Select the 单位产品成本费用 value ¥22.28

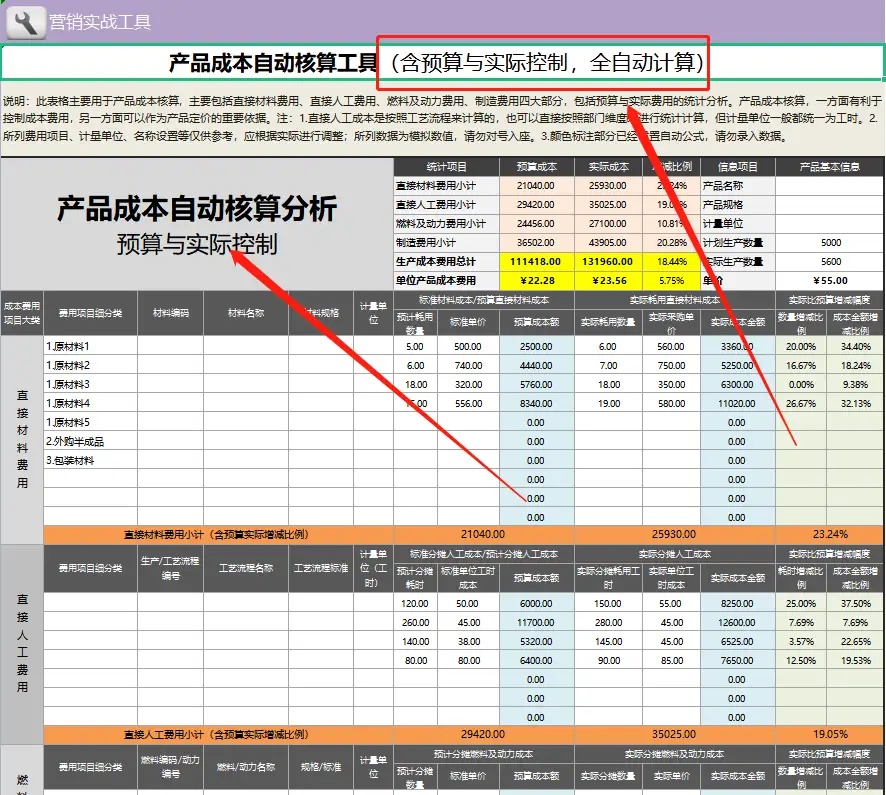[x=536, y=281]
